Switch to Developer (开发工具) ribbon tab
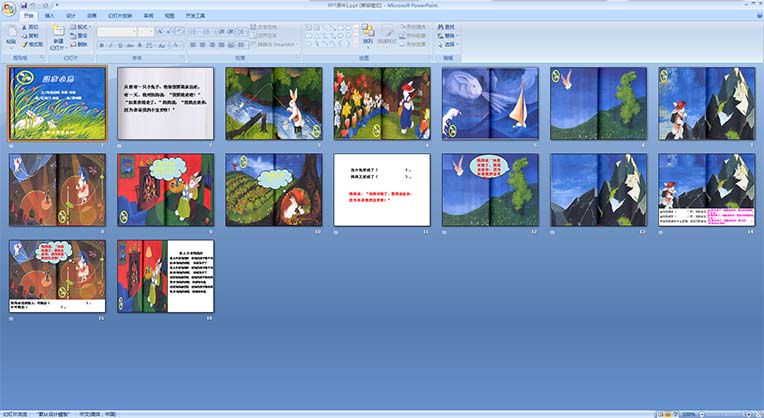The height and width of the screenshot is (418, 764). tap(195, 16)
